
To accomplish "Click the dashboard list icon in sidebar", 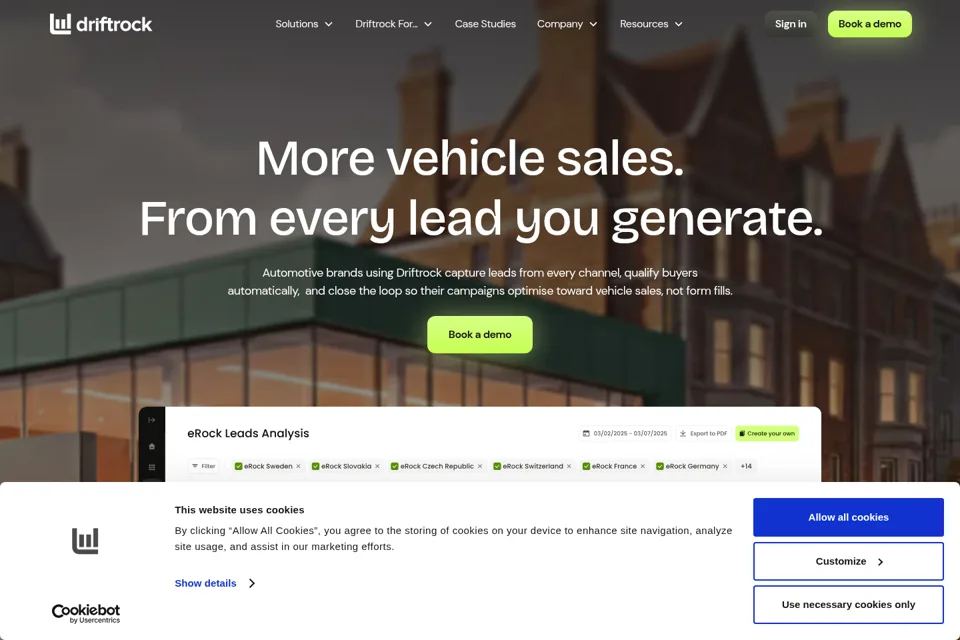I will pos(152,467).
